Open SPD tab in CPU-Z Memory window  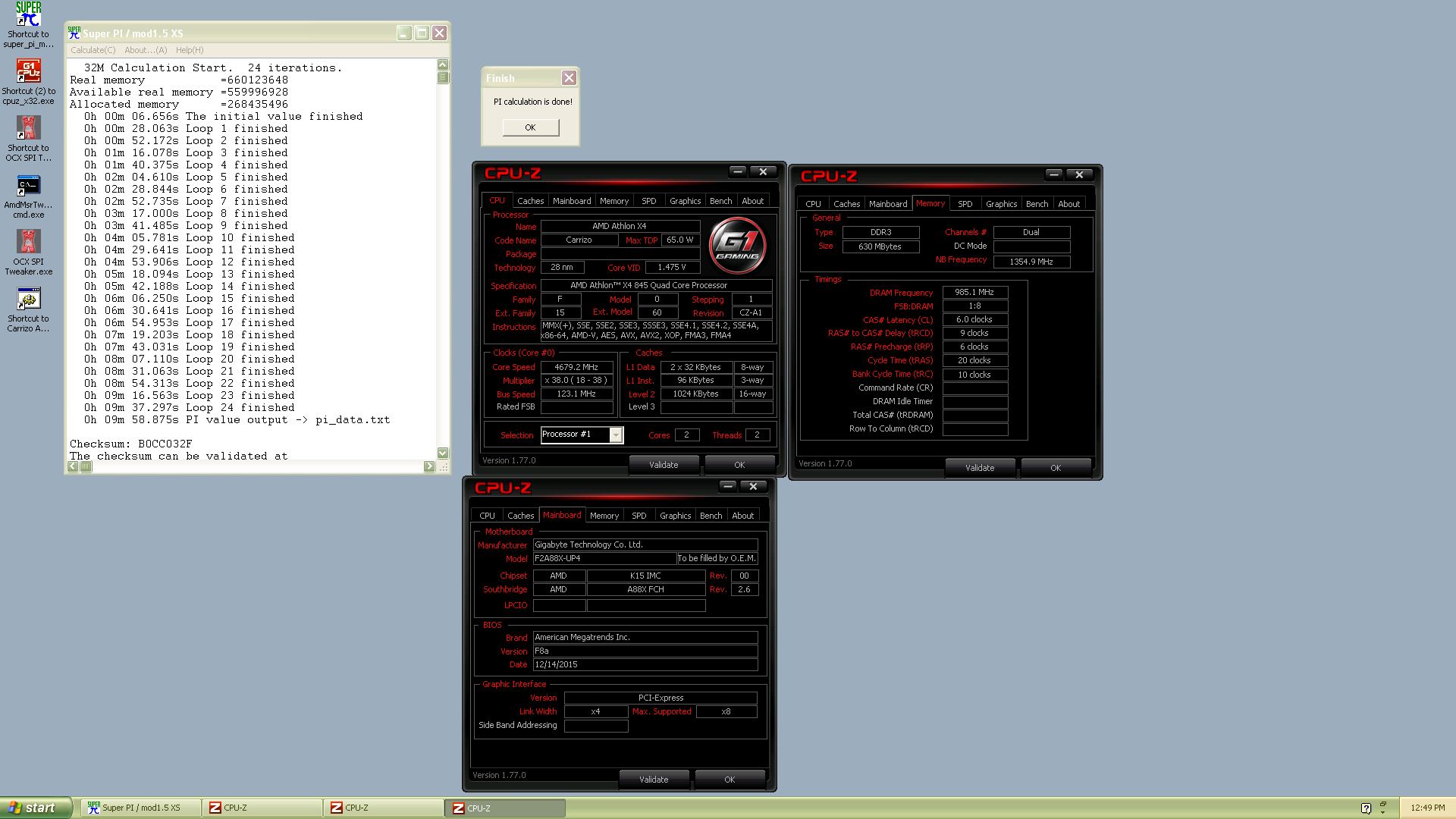click(x=965, y=204)
